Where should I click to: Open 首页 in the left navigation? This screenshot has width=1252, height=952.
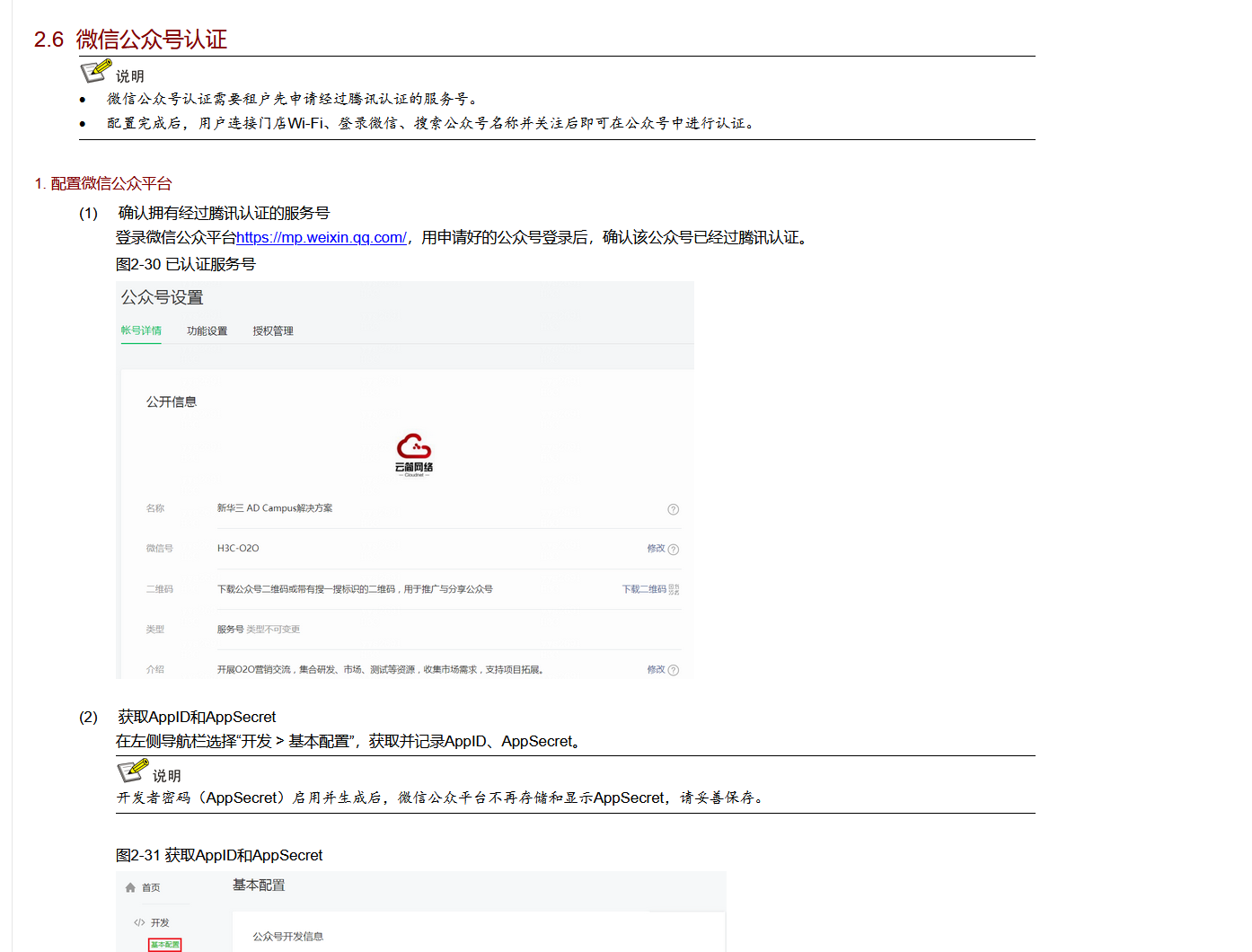151,887
